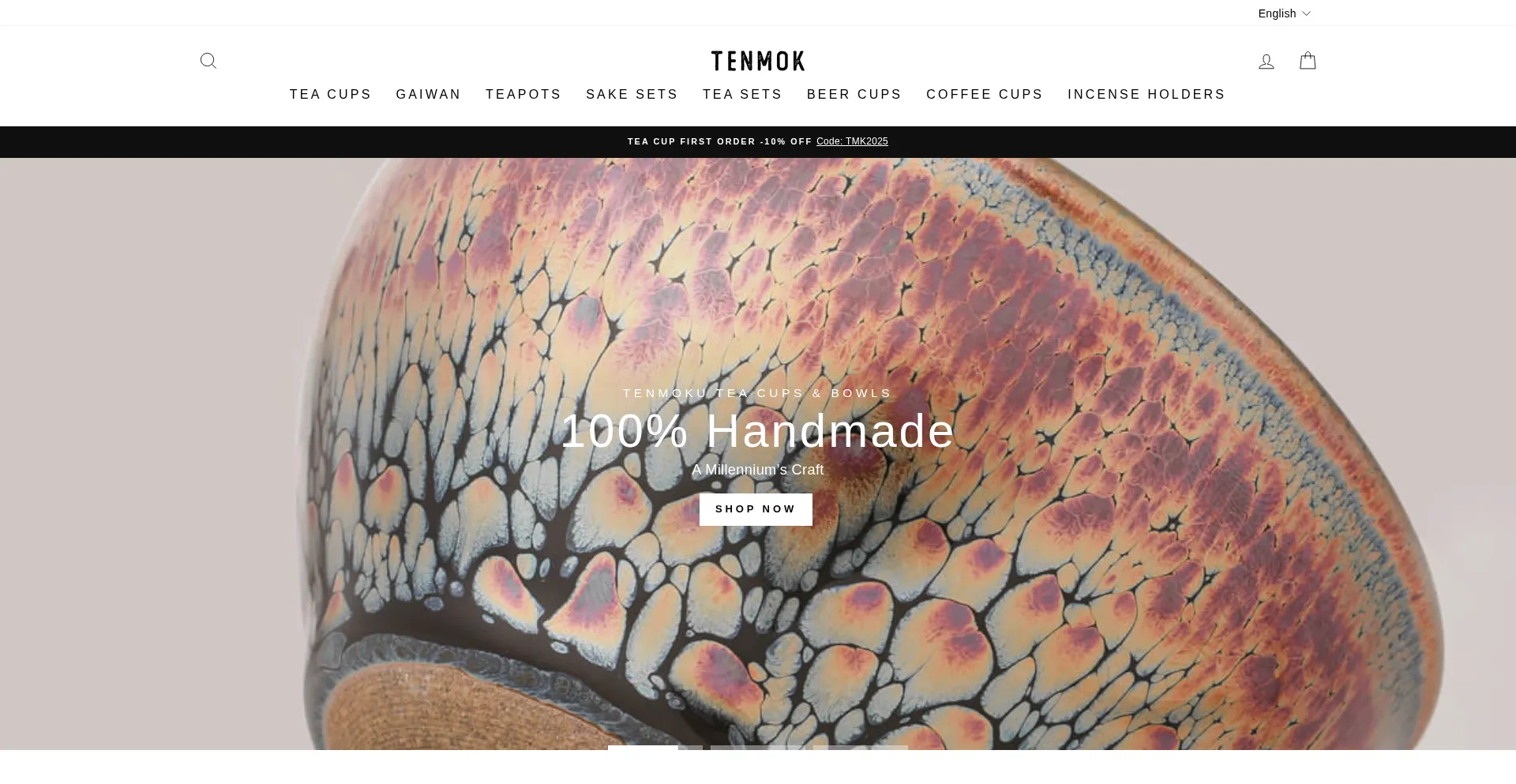Go to Teapots category

pos(523,95)
